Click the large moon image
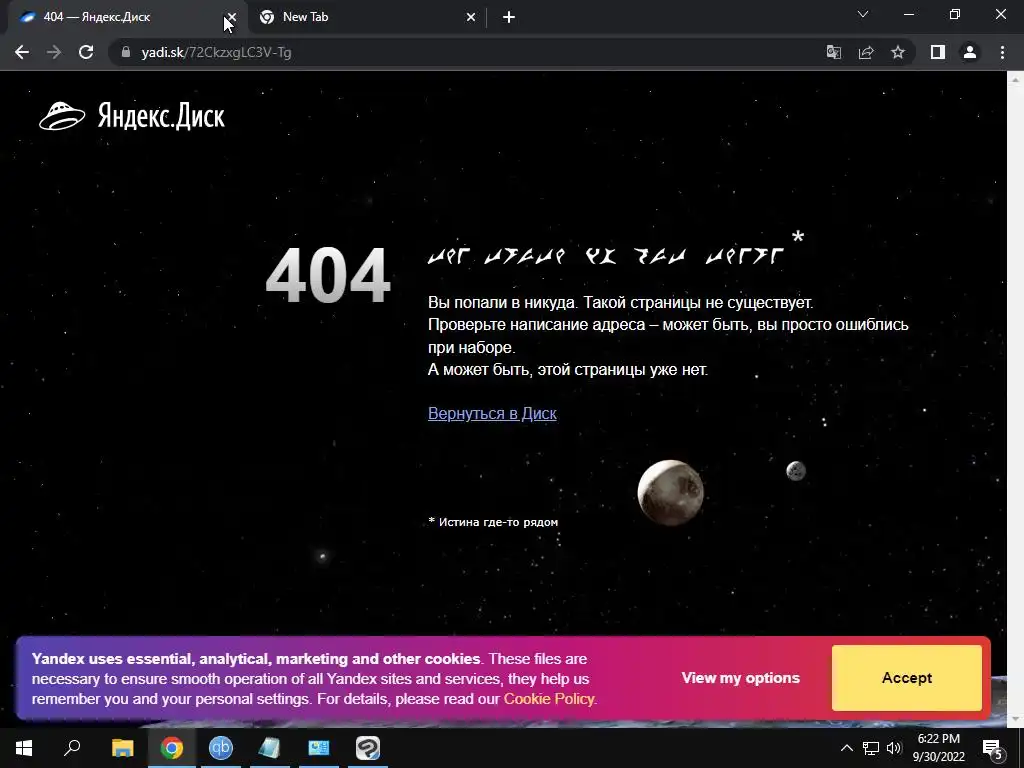Image resolution: width=1024 pixels, height=768 pixels. (671, 492)
